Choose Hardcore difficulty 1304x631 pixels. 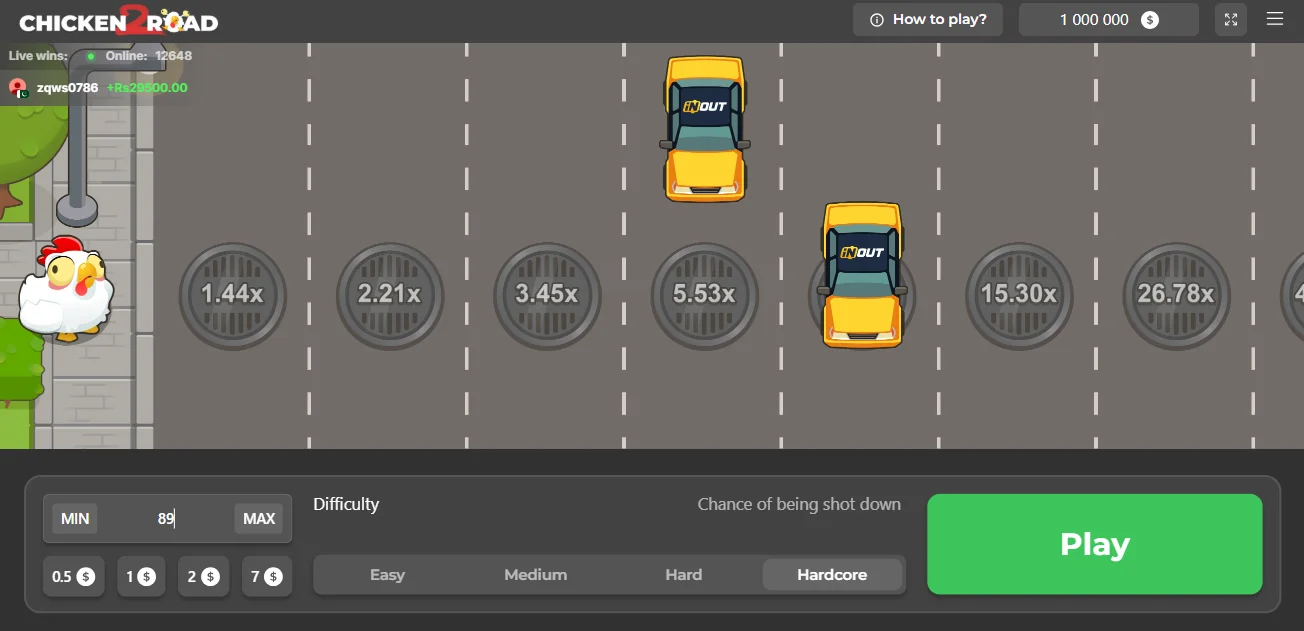click(x=832, y=575)
